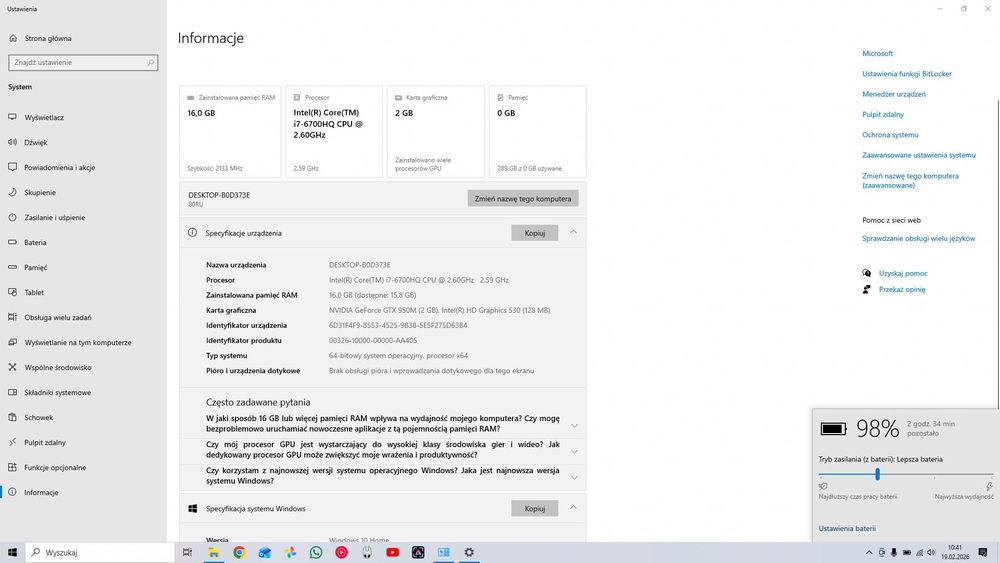This screenshot has height=563, width=1000.
Task: Click the Znajdź ustawienie search field
Action: point(83,62)
